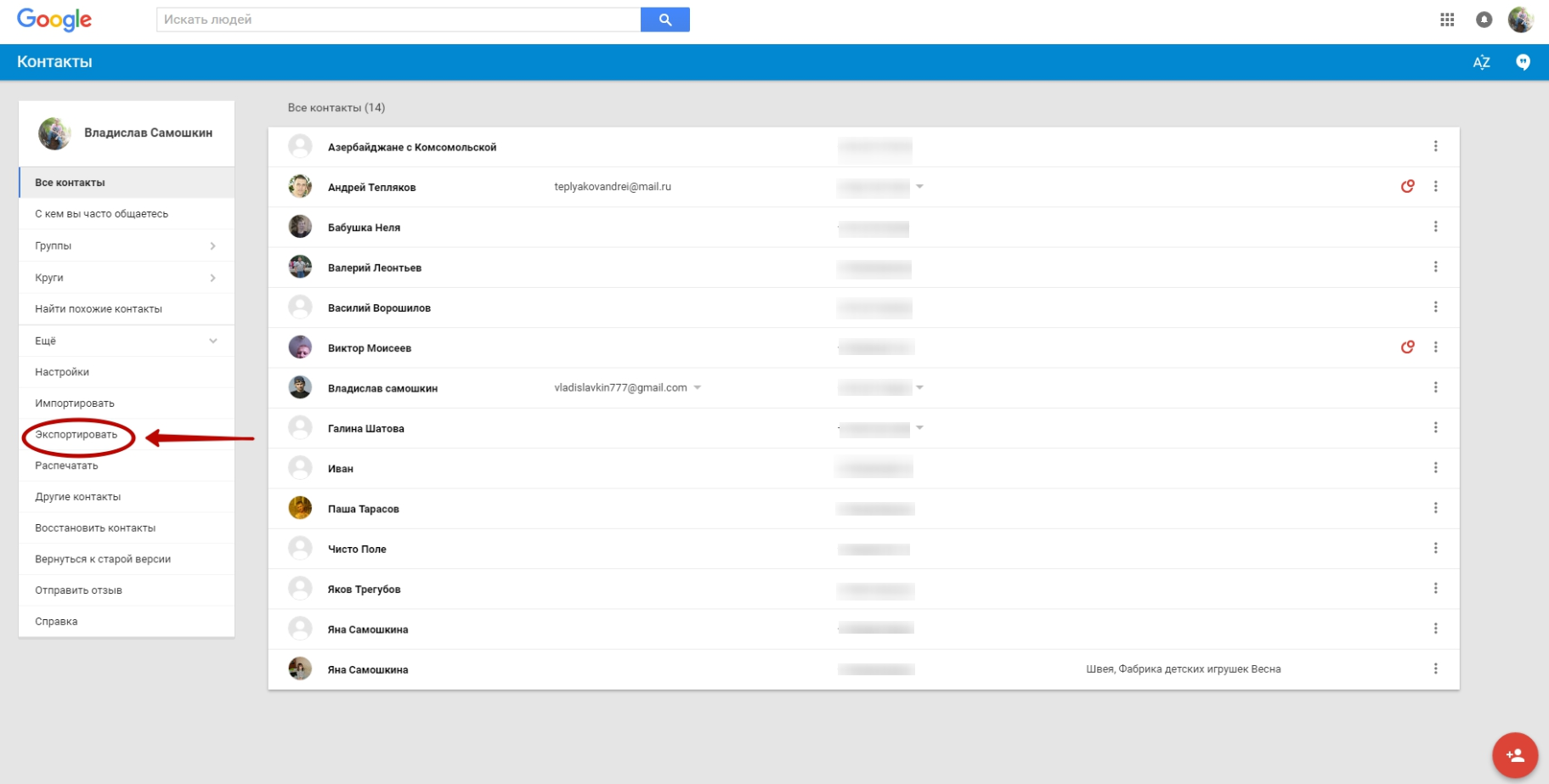
Task: Open more options for Андрей Тепляков
Action: [x=1435, y=186]
